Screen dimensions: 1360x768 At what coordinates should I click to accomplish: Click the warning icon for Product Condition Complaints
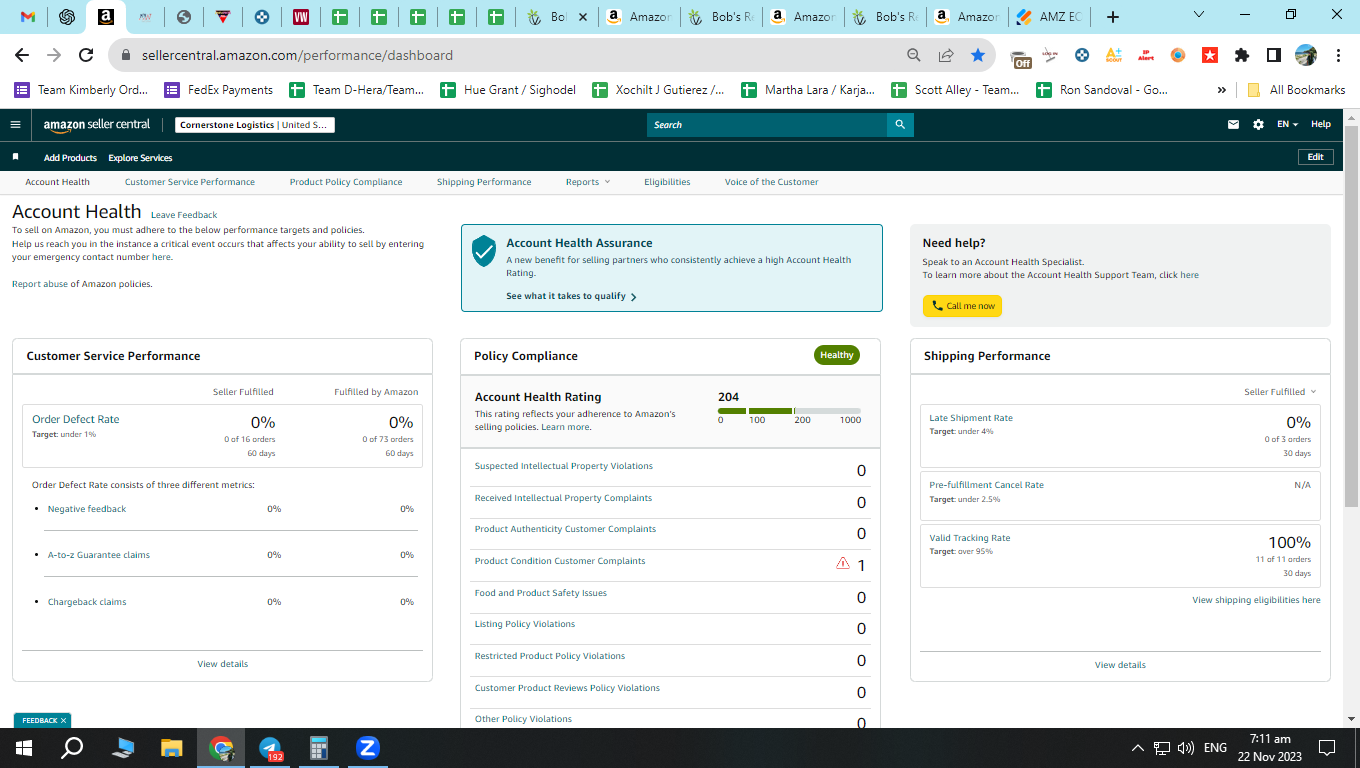click(x=842, y=563)
